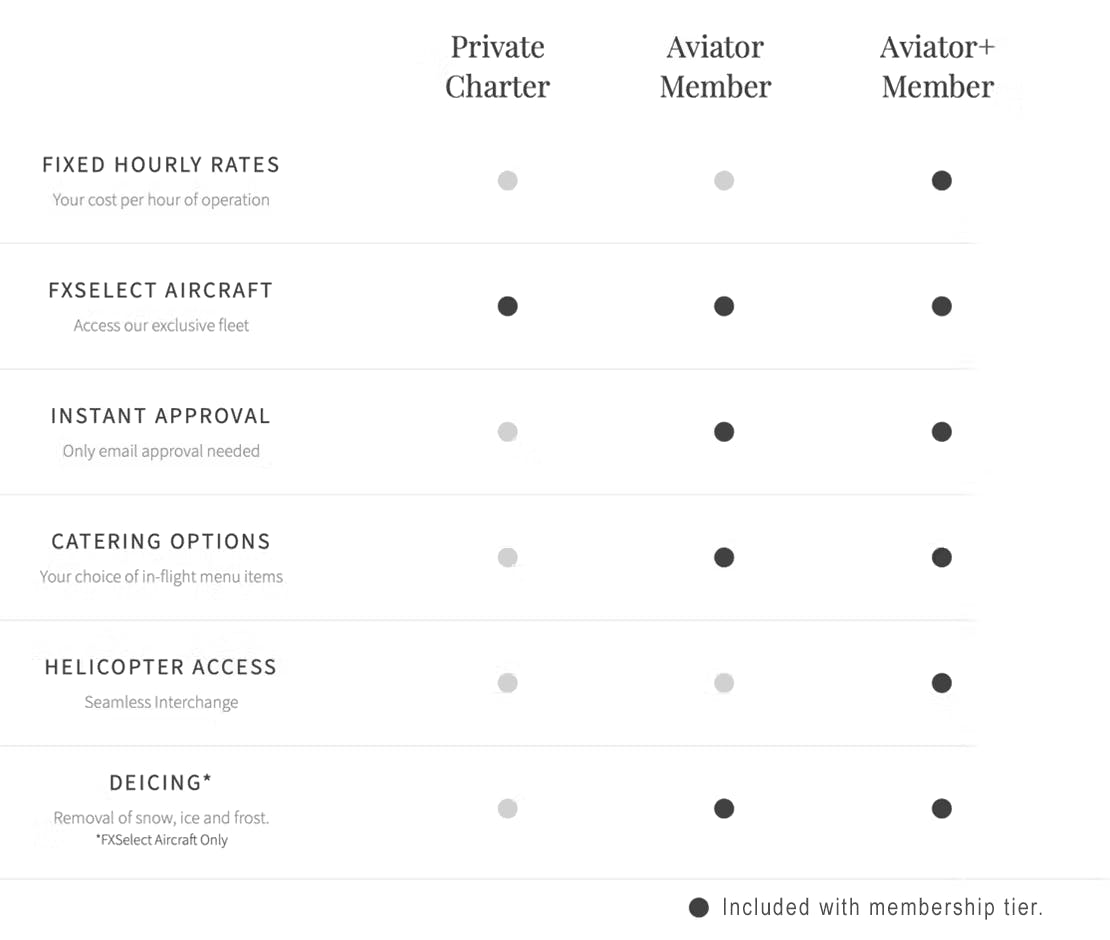Click the legend dot beside 'Included with membership tier'

tap(699, 907)
